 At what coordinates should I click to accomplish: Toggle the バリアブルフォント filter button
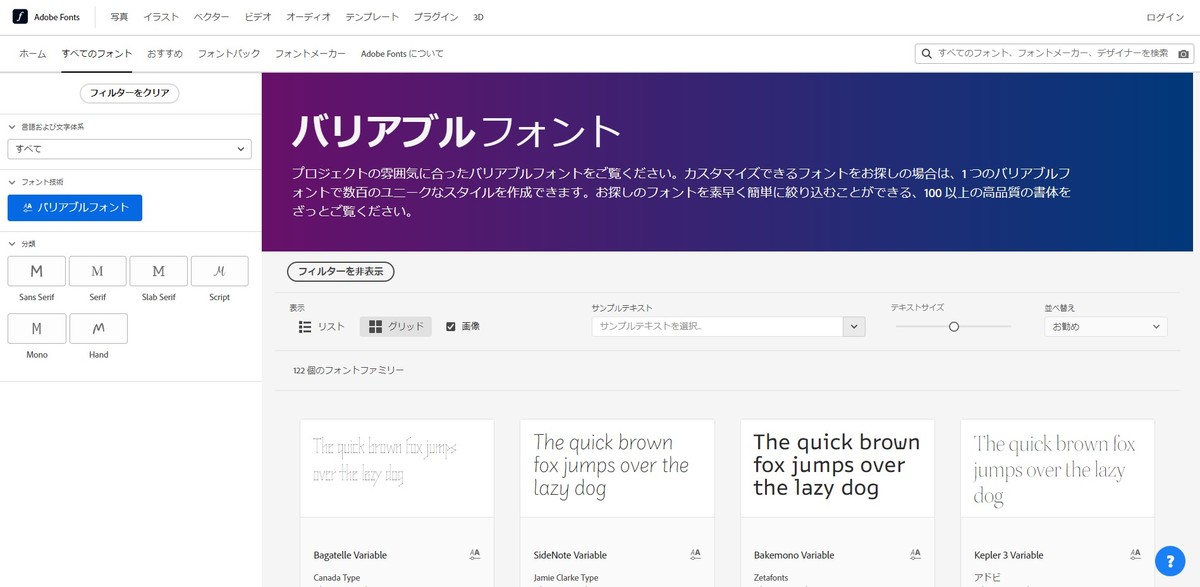(75, 208)
